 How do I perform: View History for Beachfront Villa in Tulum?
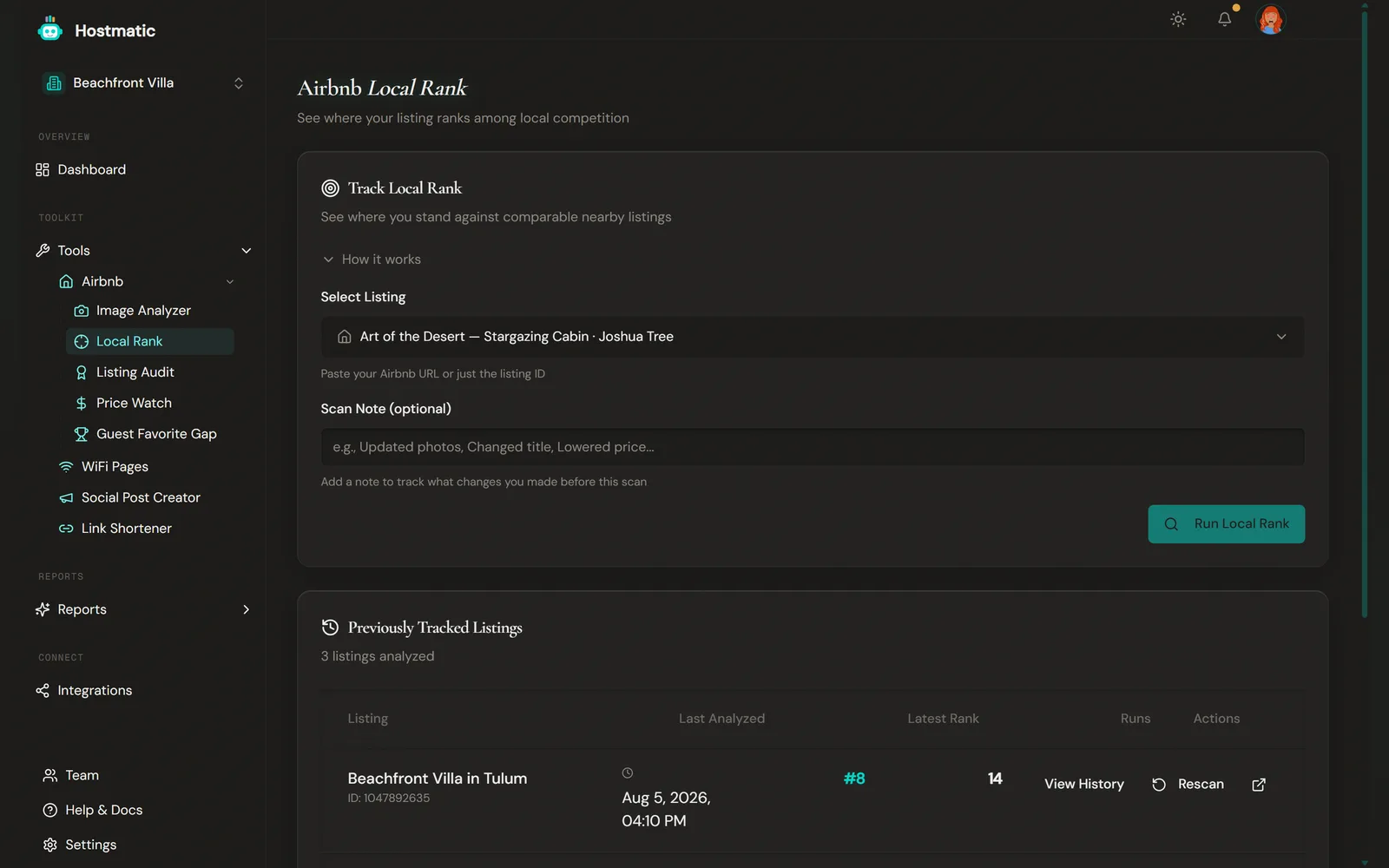pos(1084,784)
